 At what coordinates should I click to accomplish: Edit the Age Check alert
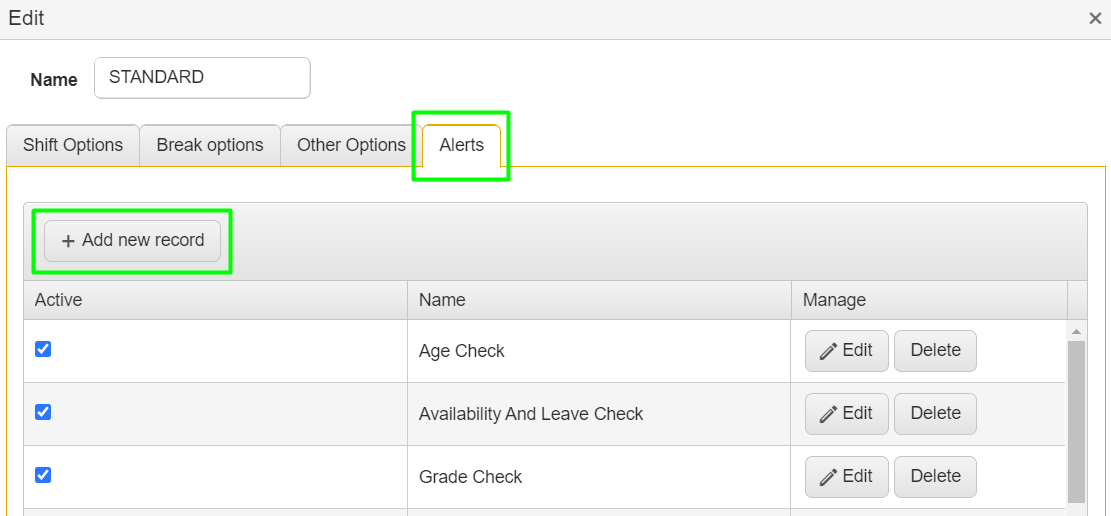[847, 351]
